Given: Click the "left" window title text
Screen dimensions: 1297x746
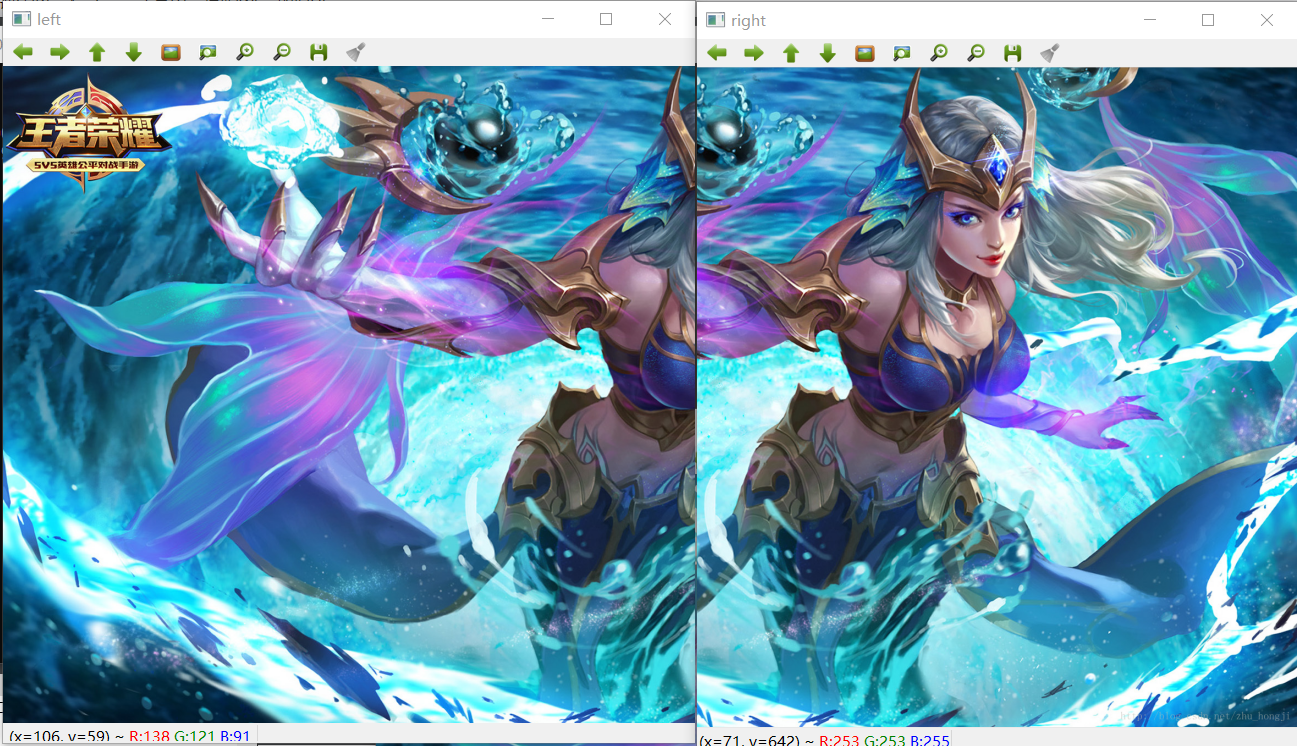Looking at the screenshot, I should point(49,20).
